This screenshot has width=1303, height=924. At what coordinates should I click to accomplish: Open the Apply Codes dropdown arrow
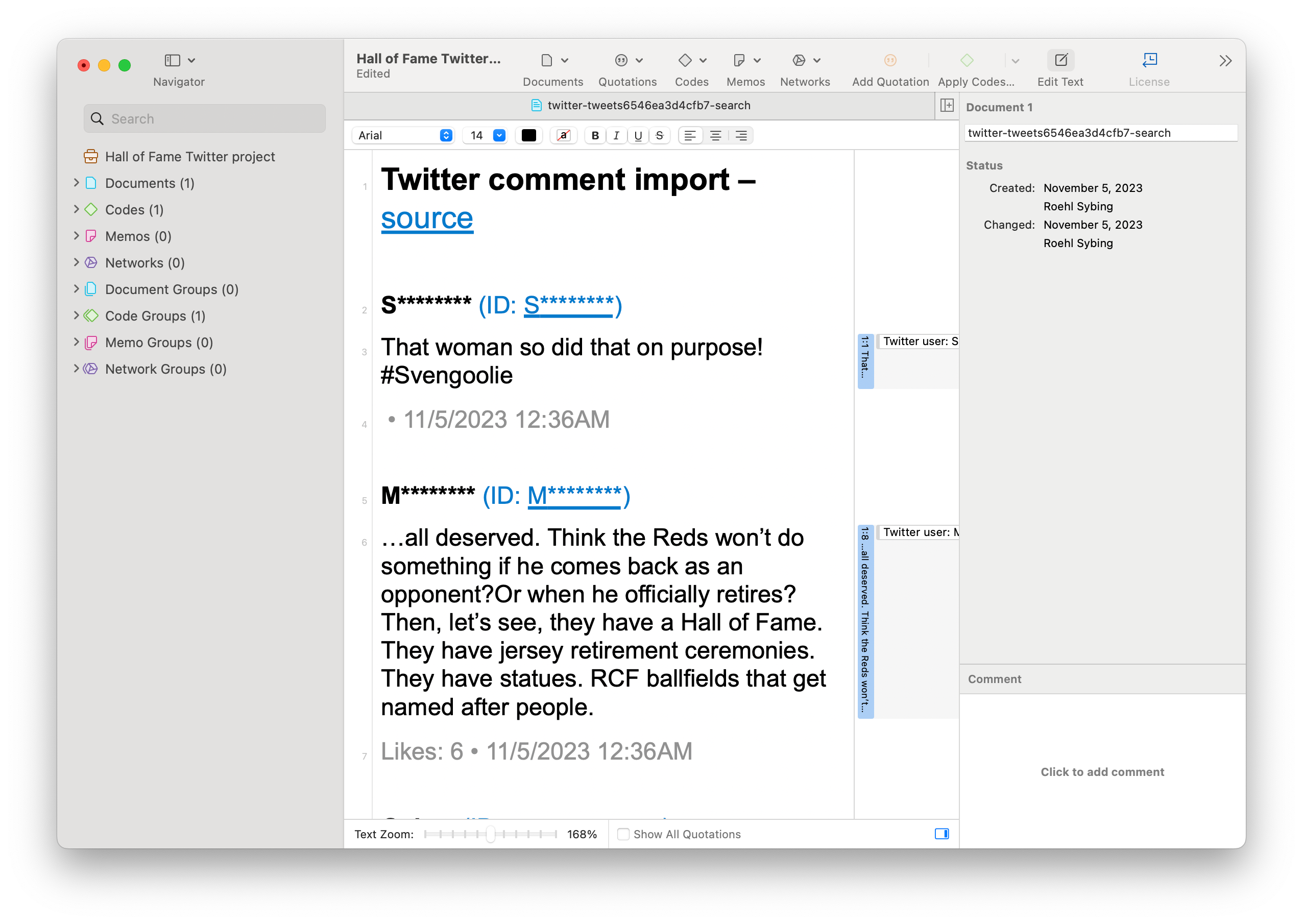tap(1015, 61)
